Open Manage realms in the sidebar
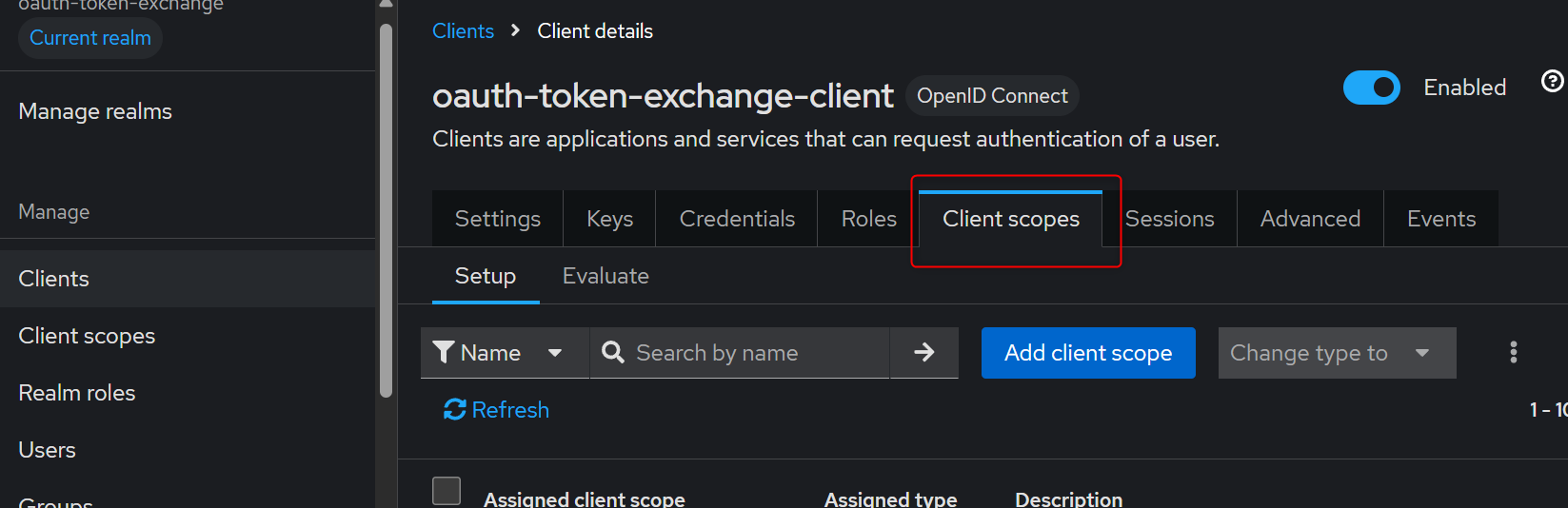The width and height of the screenshot is (1568, 508). click(x=95, y=111)
